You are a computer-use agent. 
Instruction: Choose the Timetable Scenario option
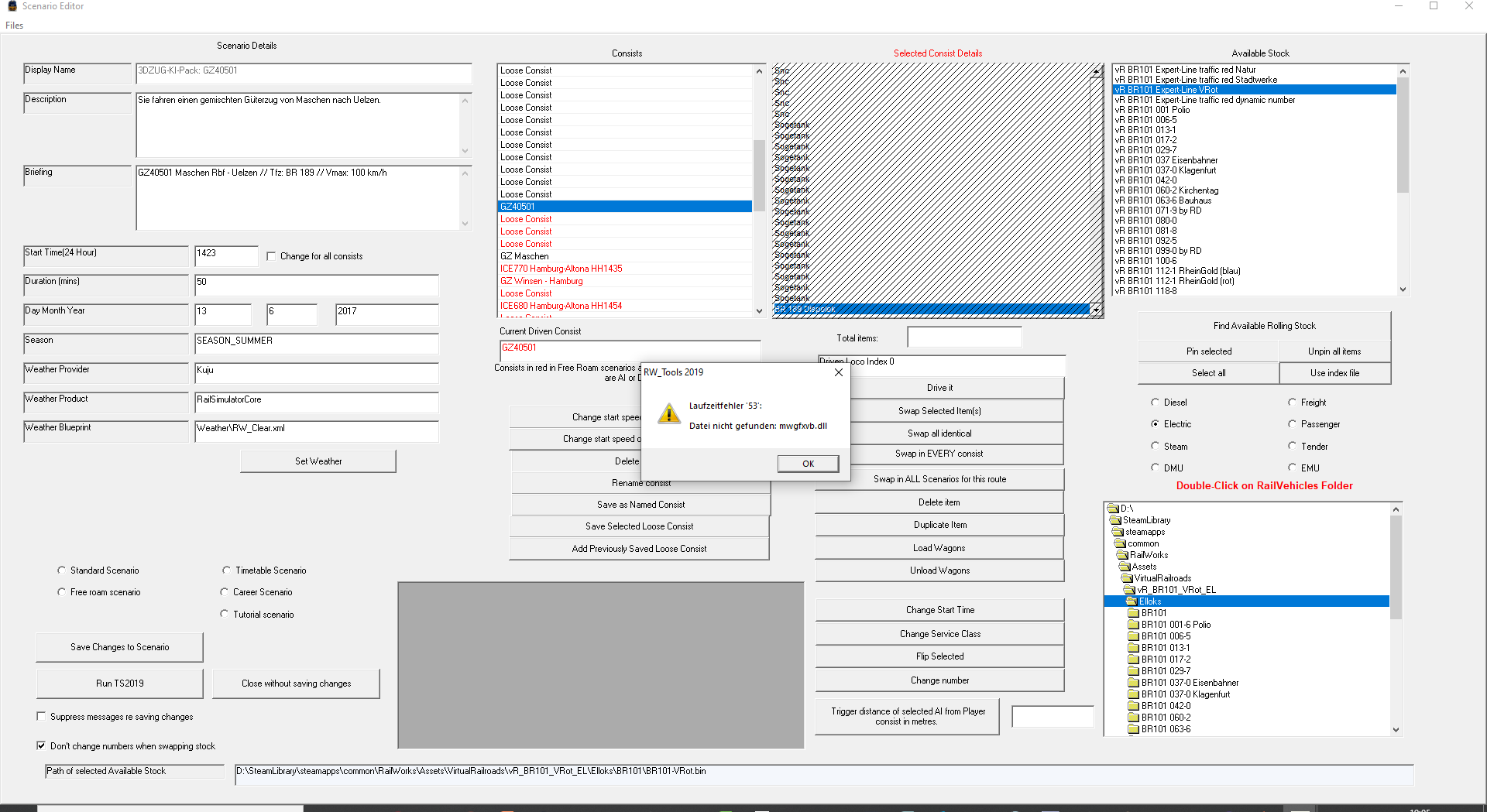(226, 570)
